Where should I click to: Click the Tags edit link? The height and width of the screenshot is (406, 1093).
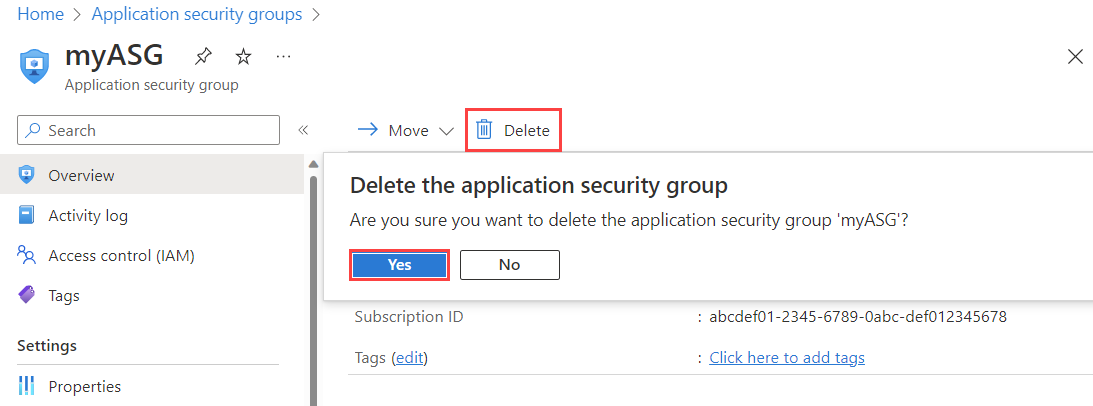tap(409, 358)
